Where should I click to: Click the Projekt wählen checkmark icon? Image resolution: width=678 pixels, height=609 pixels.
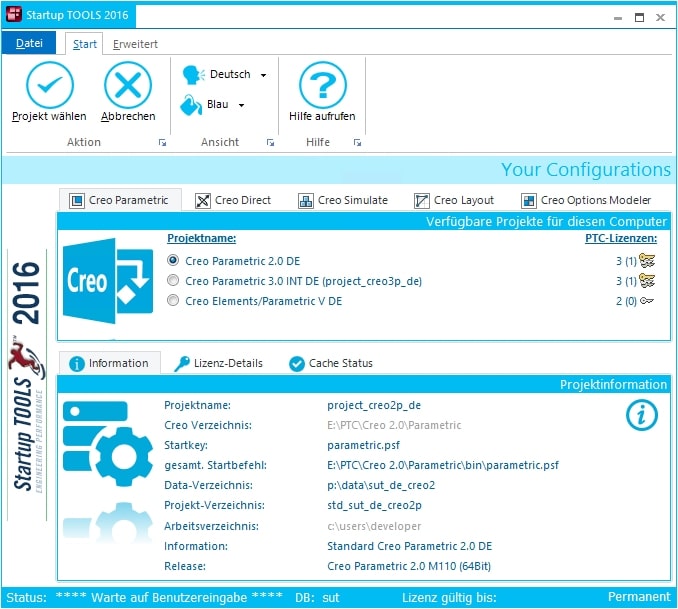point(50,85)
